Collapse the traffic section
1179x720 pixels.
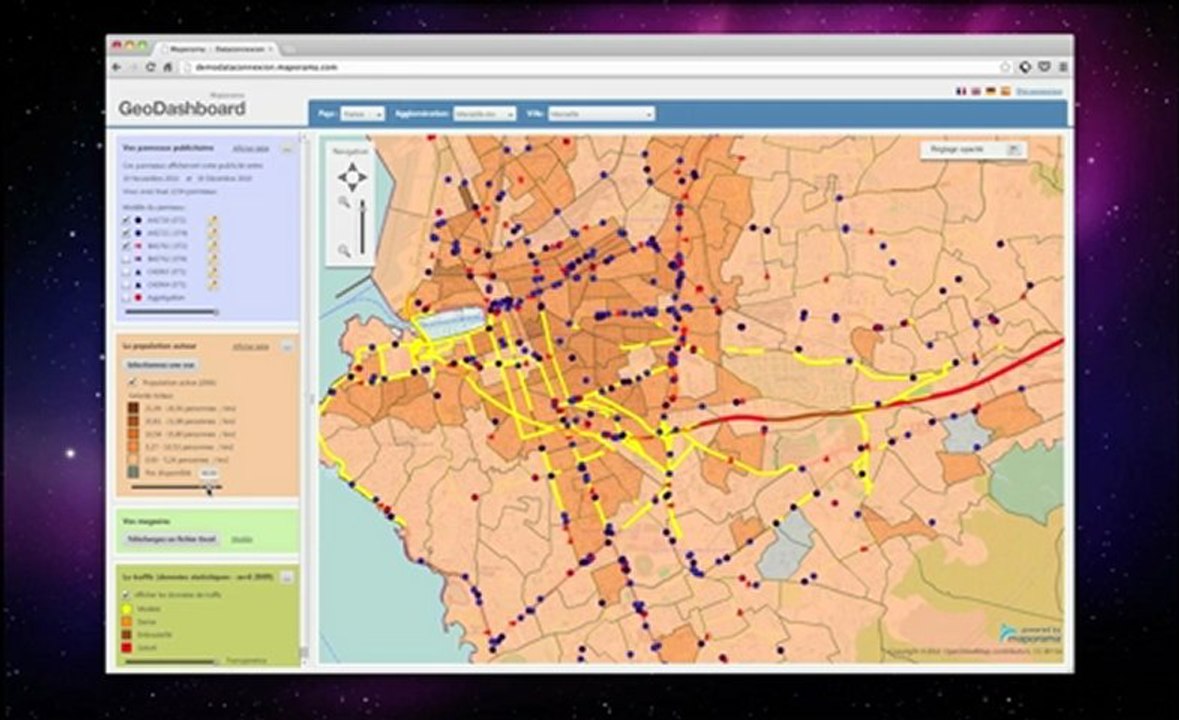pyautogui.click(x=287, y=577)
